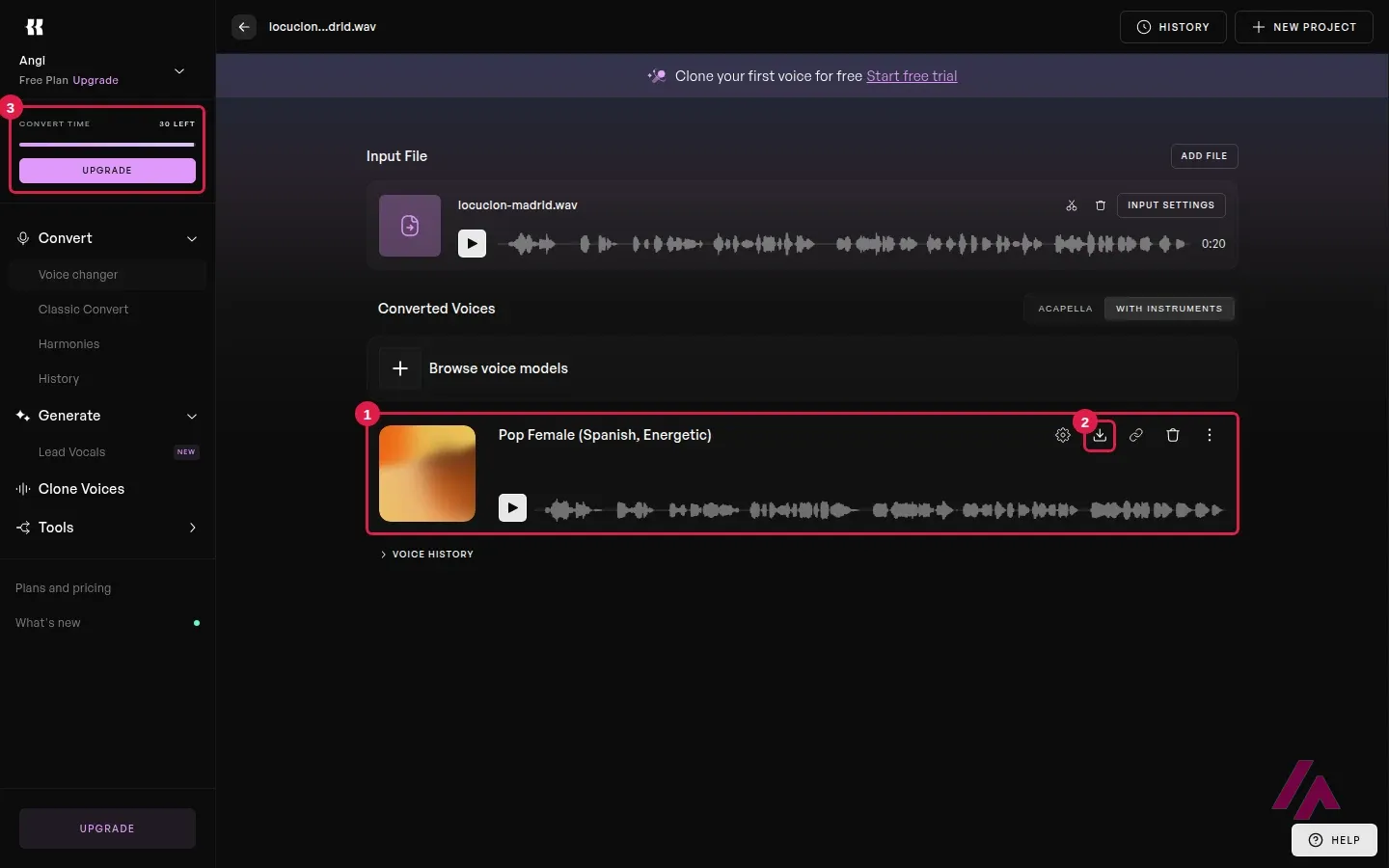The height and width of the screenshot is (868, 1389).
Task: Copy link for Pop Female voice
Action: click(1136, 435)
